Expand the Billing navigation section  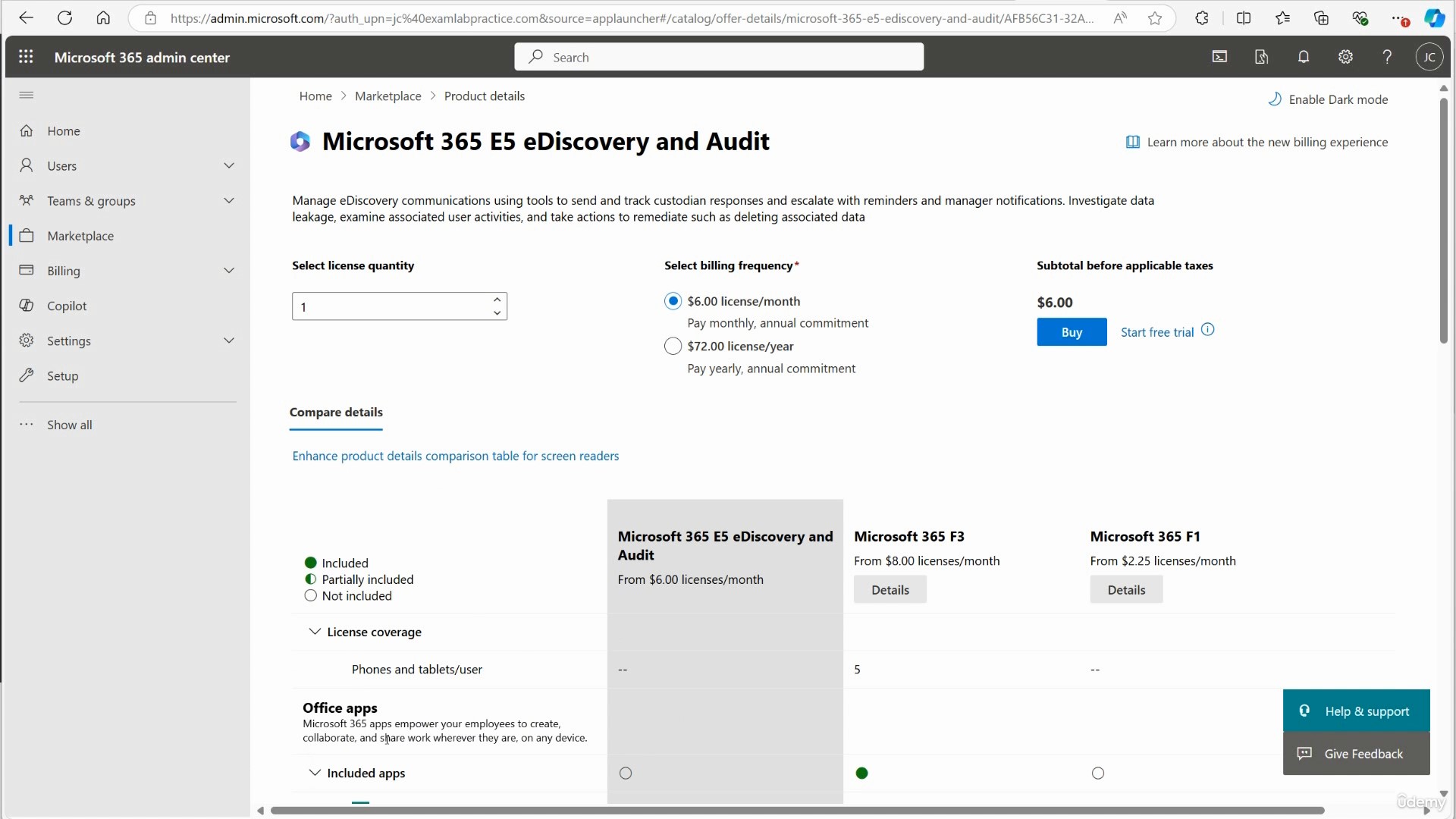229,271
